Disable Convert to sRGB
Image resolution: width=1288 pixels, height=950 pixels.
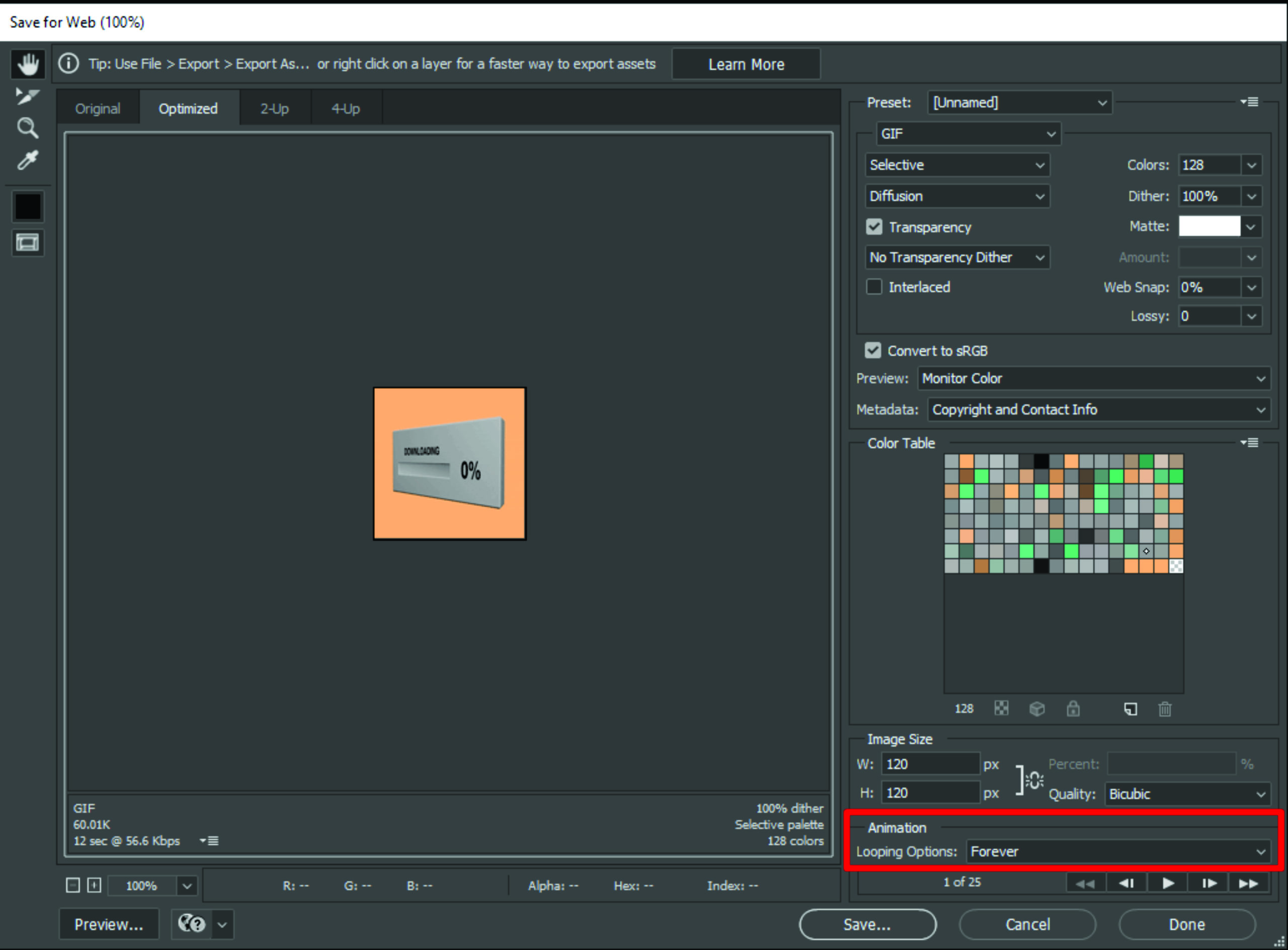pos(873,350)
